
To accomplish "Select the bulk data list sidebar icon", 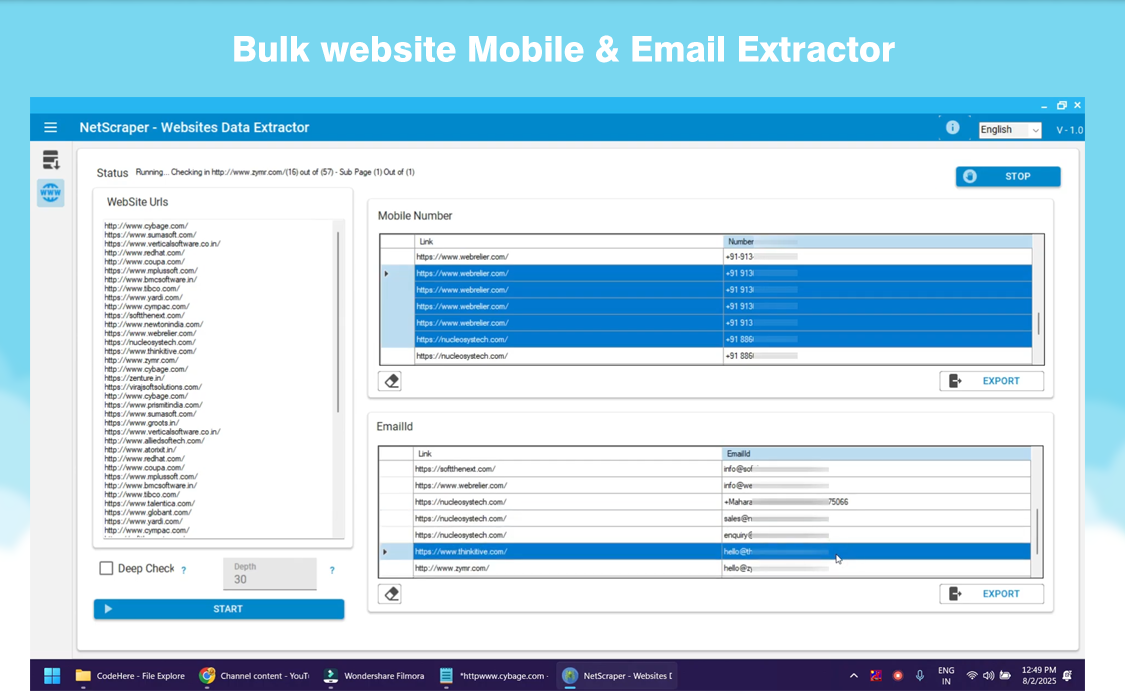I will (50, 160).
